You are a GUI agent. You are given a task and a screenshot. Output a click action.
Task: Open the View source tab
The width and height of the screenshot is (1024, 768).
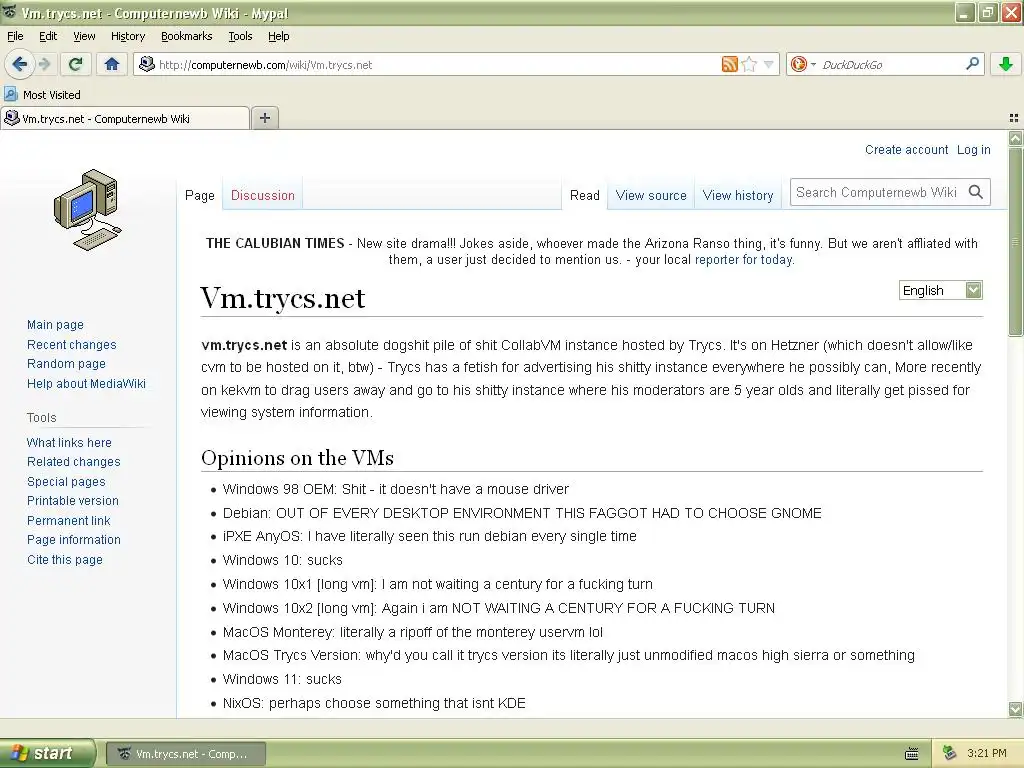tap(651, 195)
